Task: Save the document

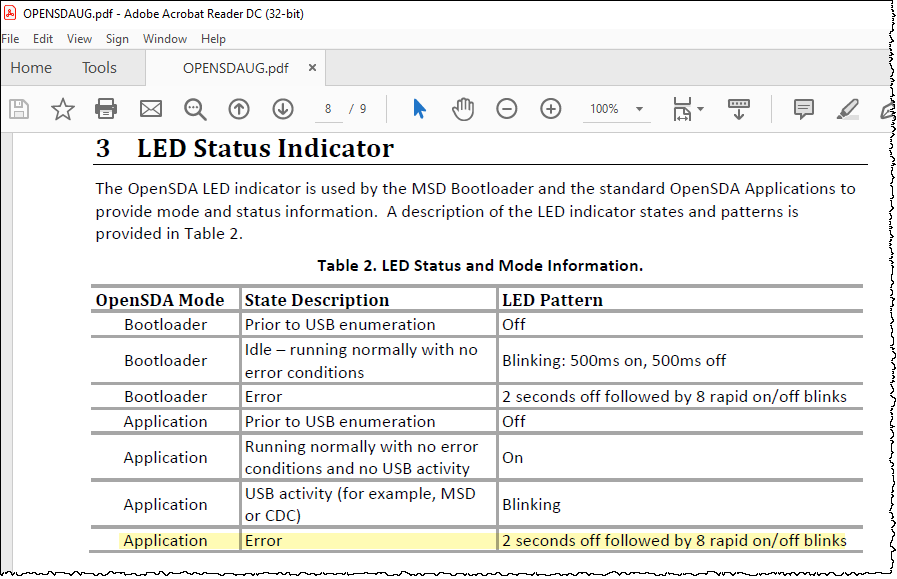Action: 18,109
